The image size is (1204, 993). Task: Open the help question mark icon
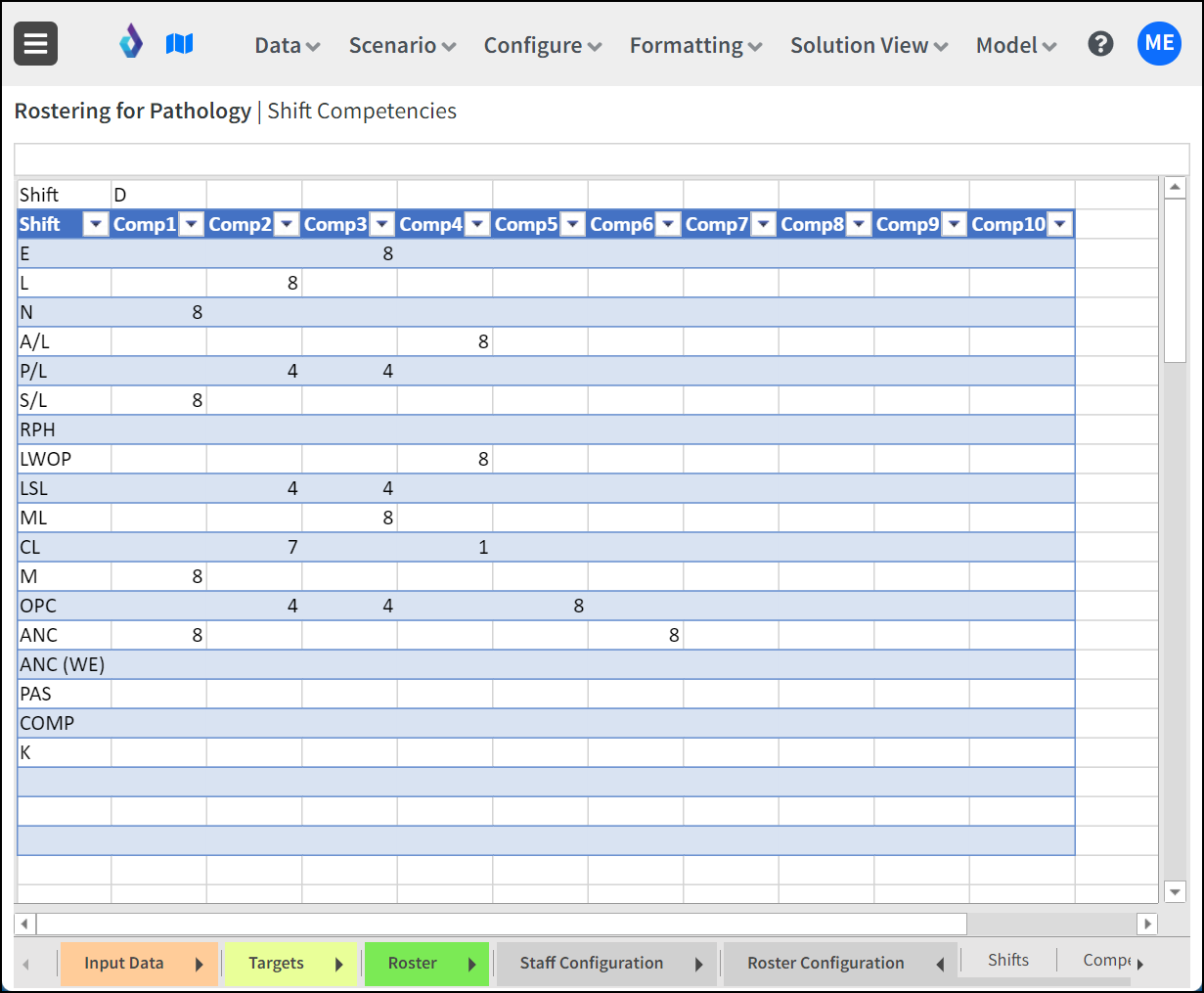1100,44
